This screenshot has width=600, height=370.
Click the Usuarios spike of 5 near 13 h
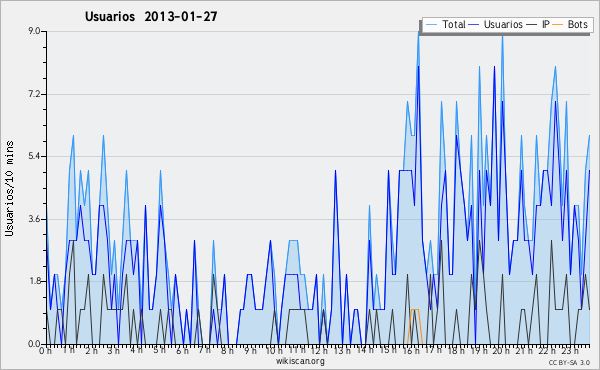point(335,171)
